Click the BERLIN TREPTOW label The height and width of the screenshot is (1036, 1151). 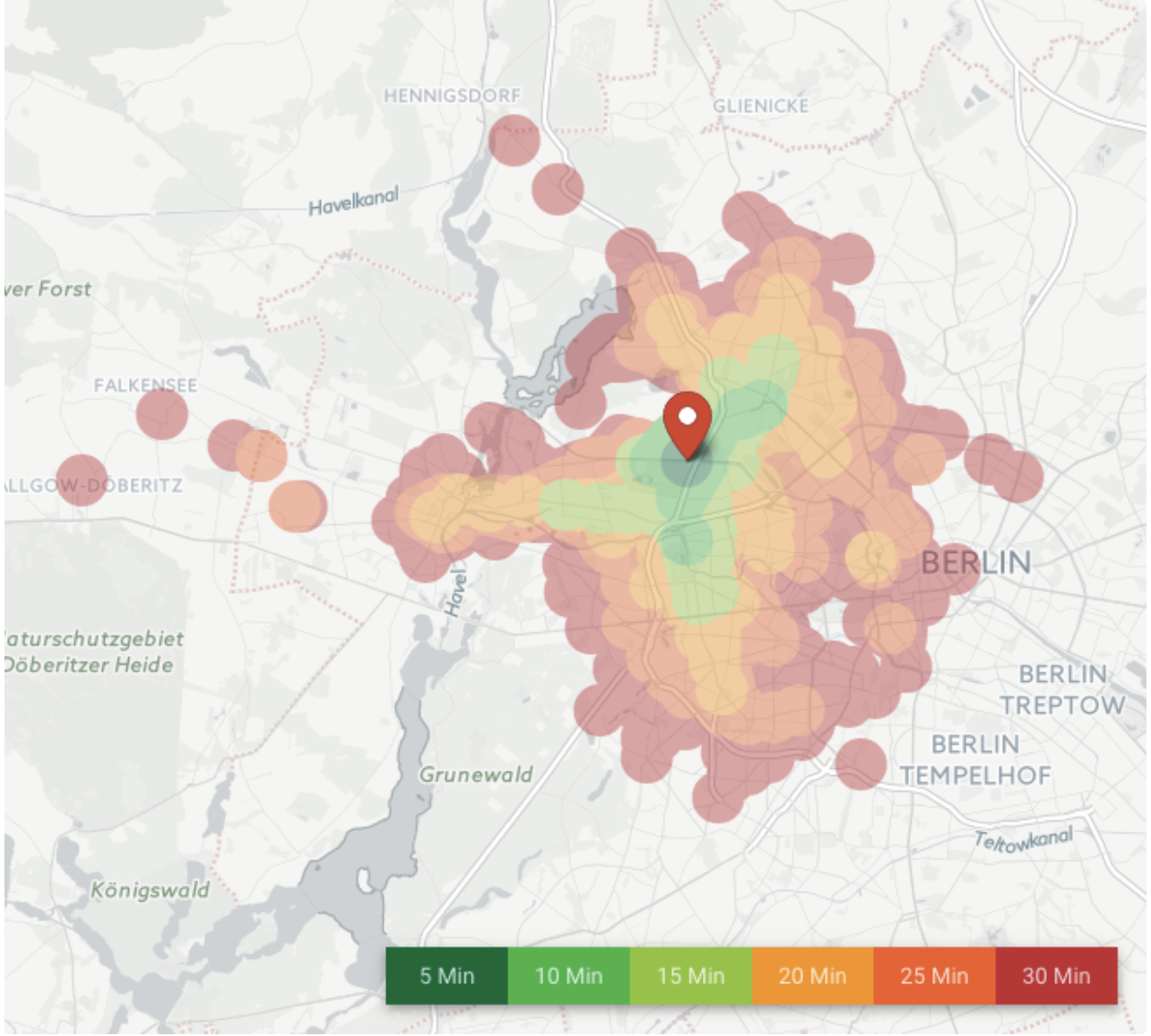[1063, 689]
